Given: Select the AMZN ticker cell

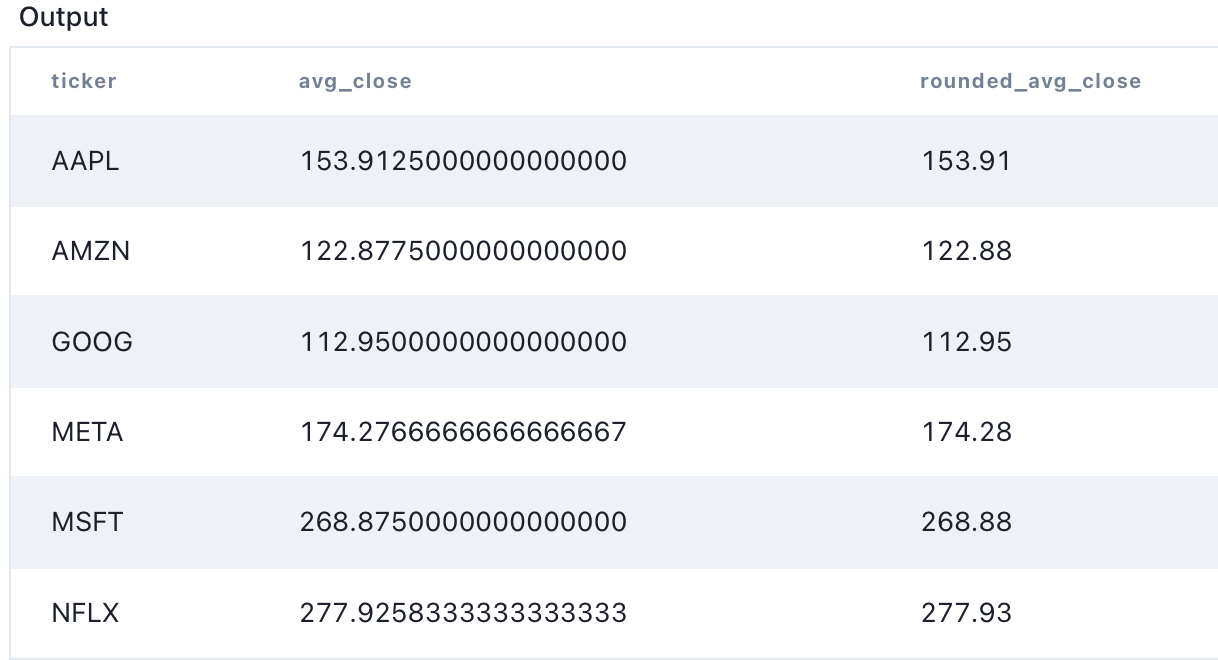Looking at the screenshot, I should [91, 250].
